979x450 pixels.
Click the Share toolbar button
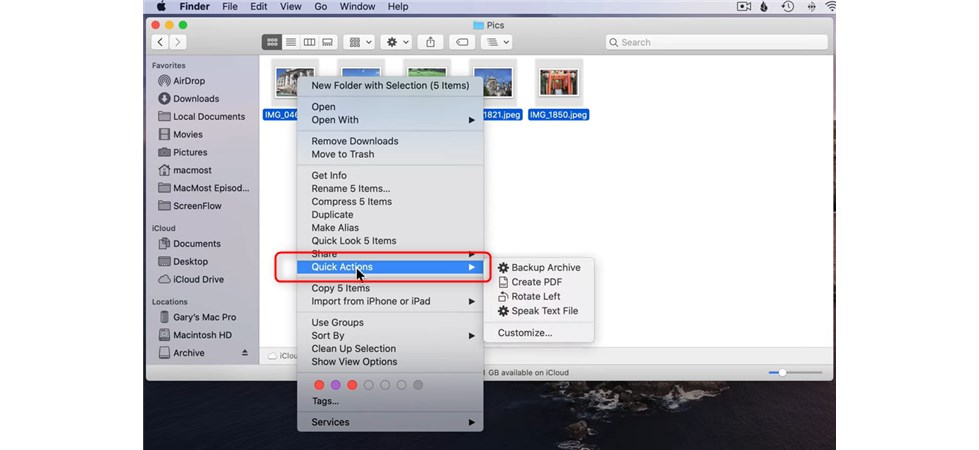pyautogui.click(x=431, y=42)
